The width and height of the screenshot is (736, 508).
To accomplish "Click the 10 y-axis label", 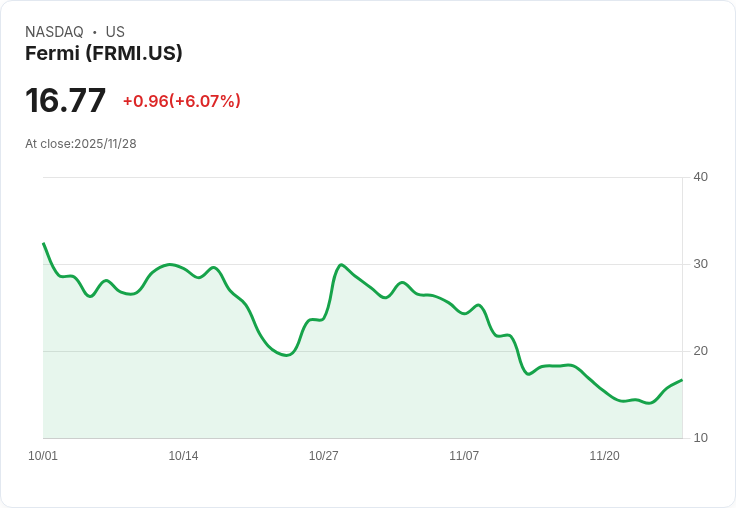I will tap(700, 438).
